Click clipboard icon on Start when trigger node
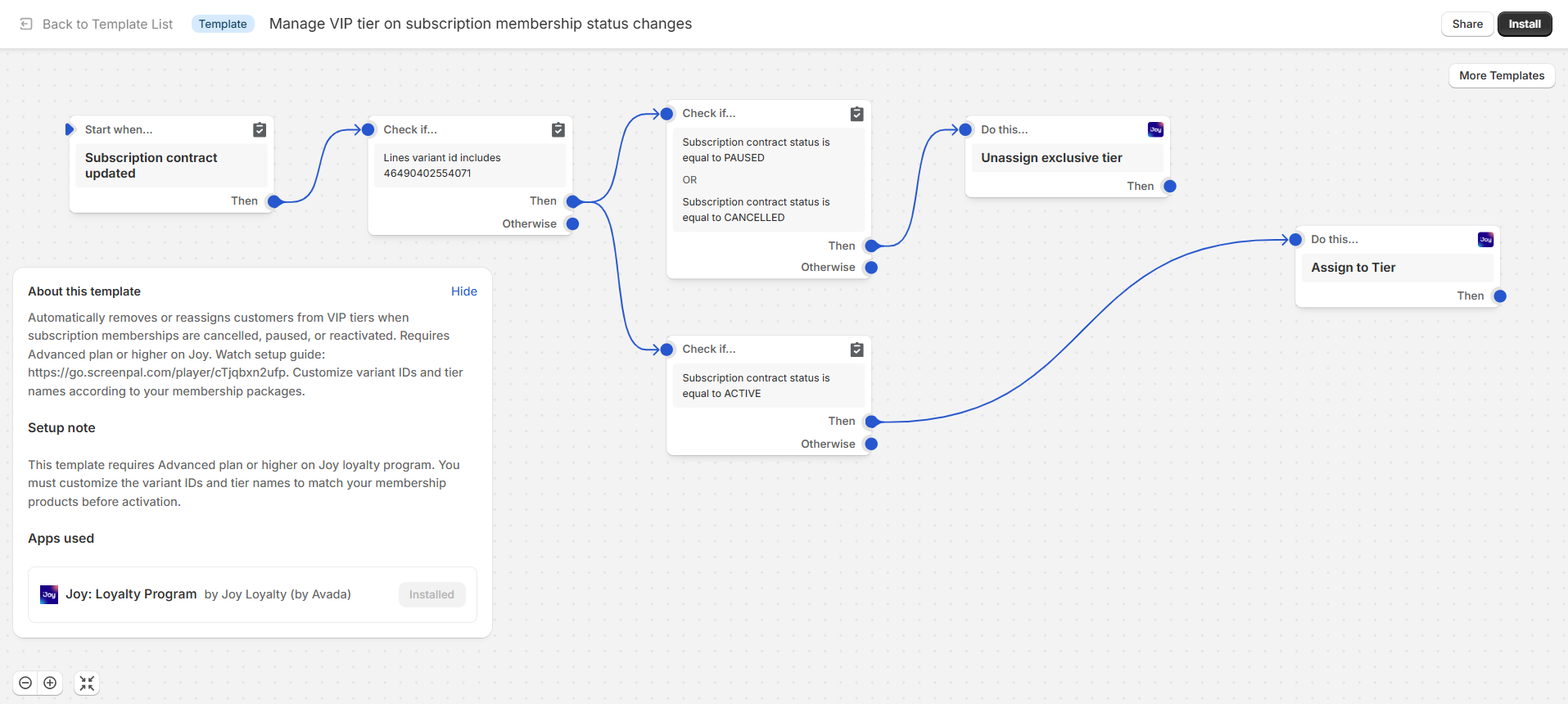The height and width of the screenshot is (704, 1568). pos(260,129)
